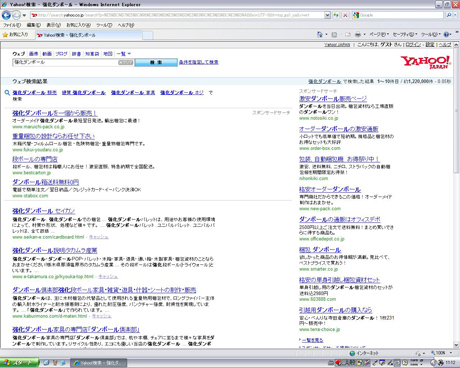
Task: Open the ダンボールの通販はオフィスデポ sidebar ad
Action: coord(340,219)
